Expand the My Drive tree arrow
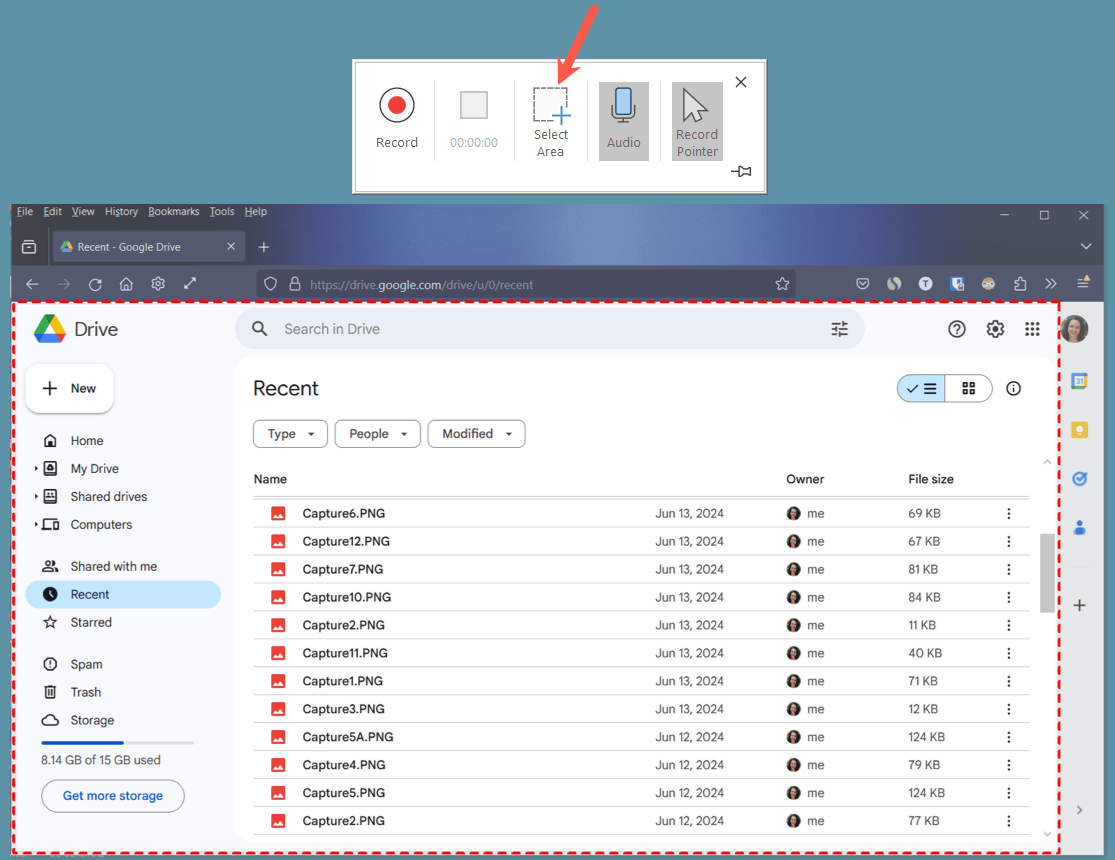The image size is (1115, 860). (x=36, y=468)
